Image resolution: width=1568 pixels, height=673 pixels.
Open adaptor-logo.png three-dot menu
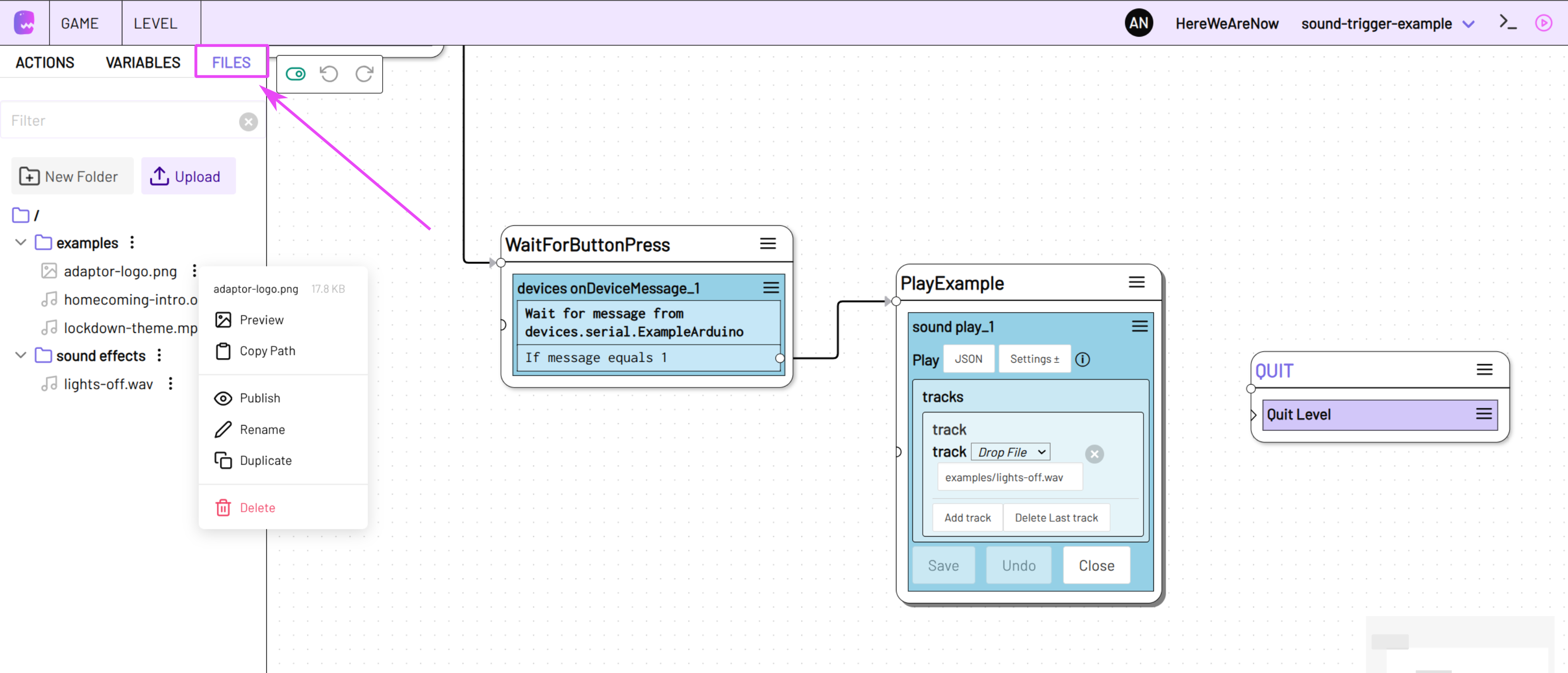[x=194, y=271]
